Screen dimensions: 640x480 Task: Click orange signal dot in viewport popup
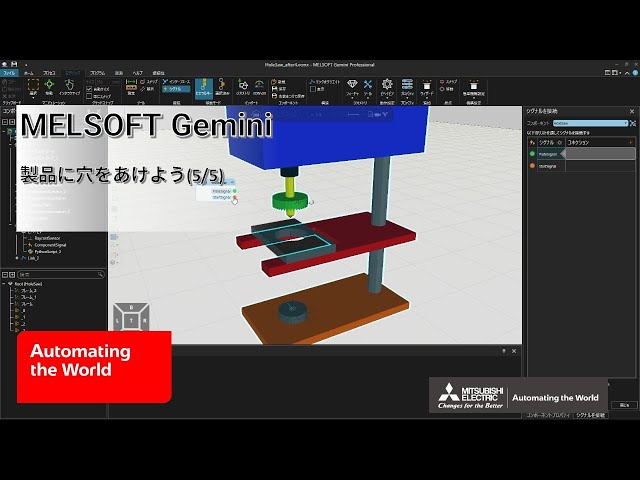click(235, 197)
